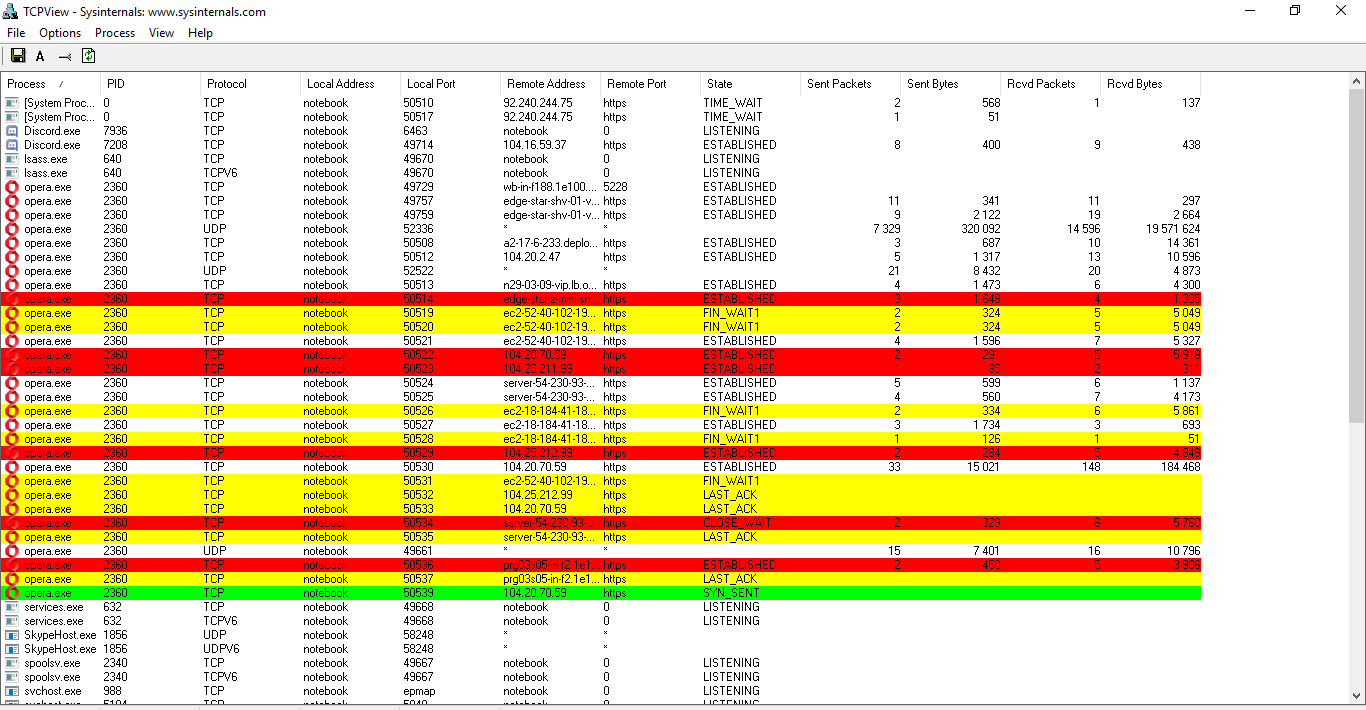Click the vertical scrollbar thumb
Screen dimensions: 1366x710
pyautogui.click(x=1357, y=256)
